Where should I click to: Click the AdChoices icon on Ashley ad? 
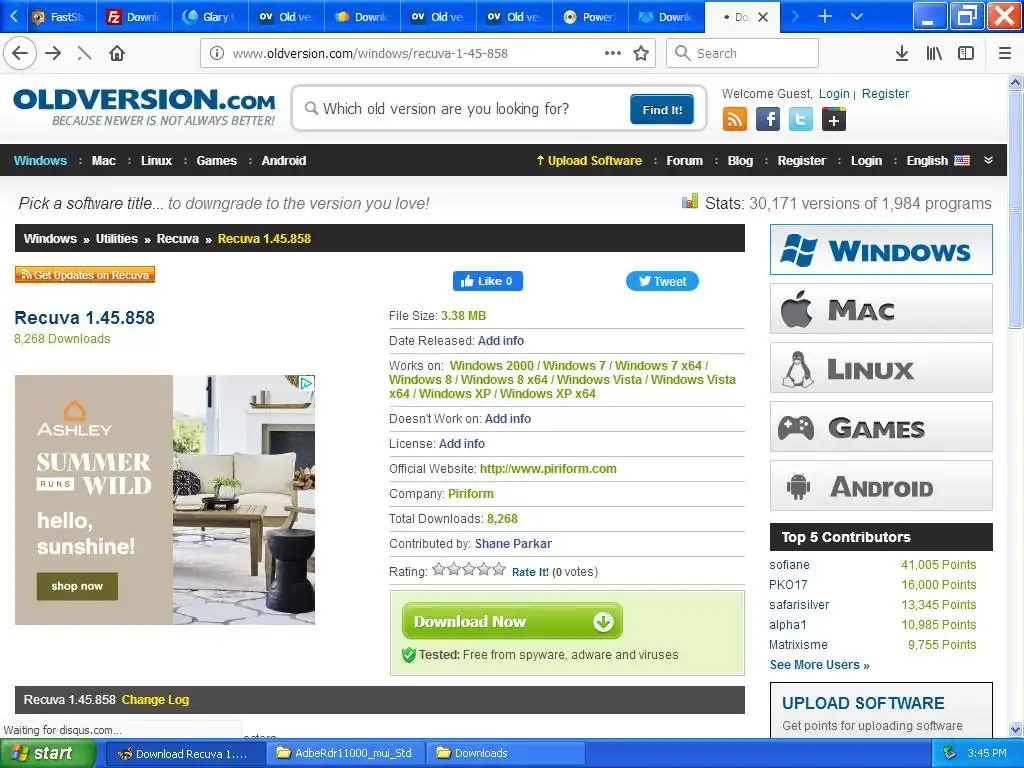[x=306, y=383]
